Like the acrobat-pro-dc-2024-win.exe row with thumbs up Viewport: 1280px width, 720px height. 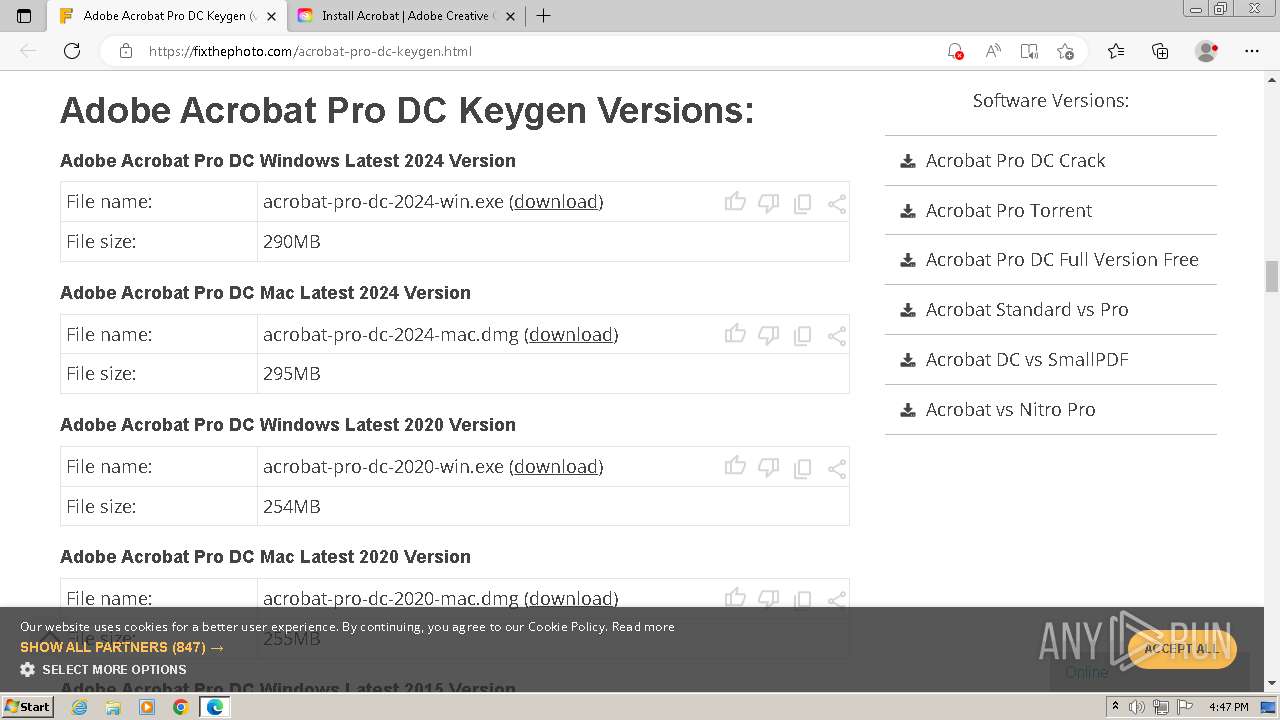pyautogui.click(x=735, y=202)
